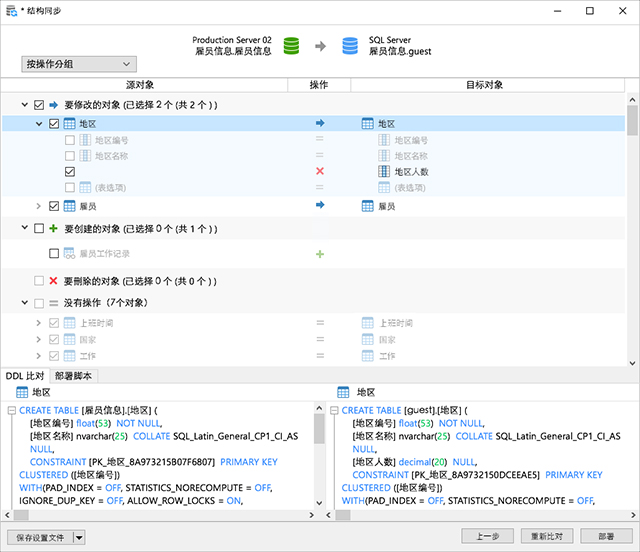Click the 地区 table icon in right DDL pane
Image resolution: width=640 pixels, height=552 pixels.
(343, 392)
